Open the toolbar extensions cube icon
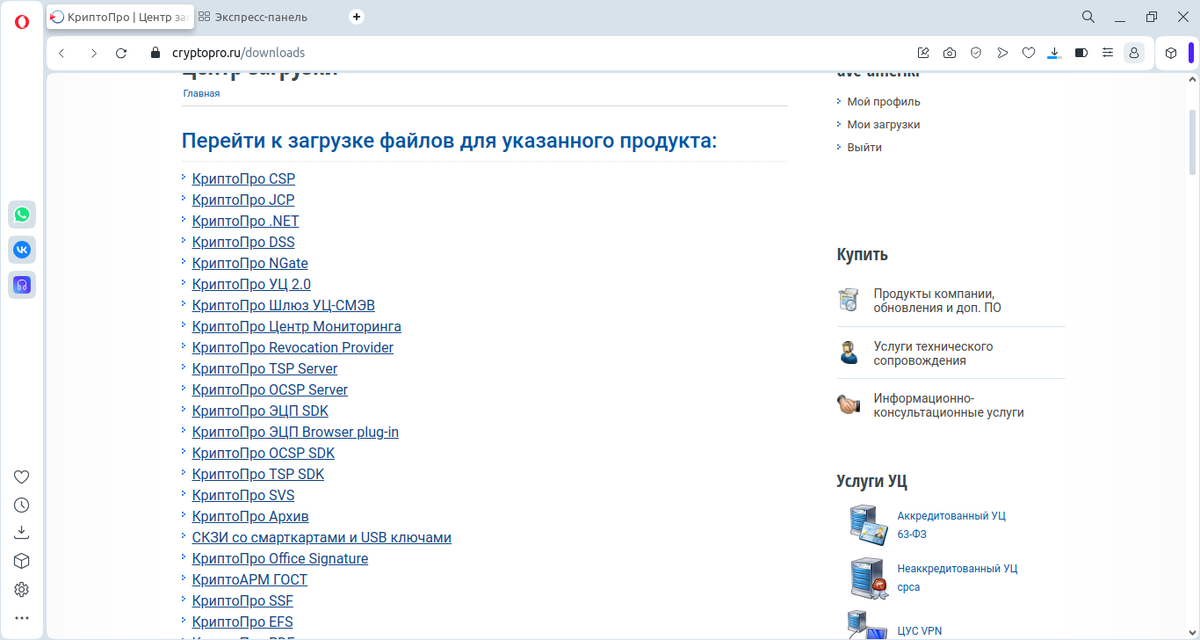The image size is (1200, 640). click(1171, 53)
